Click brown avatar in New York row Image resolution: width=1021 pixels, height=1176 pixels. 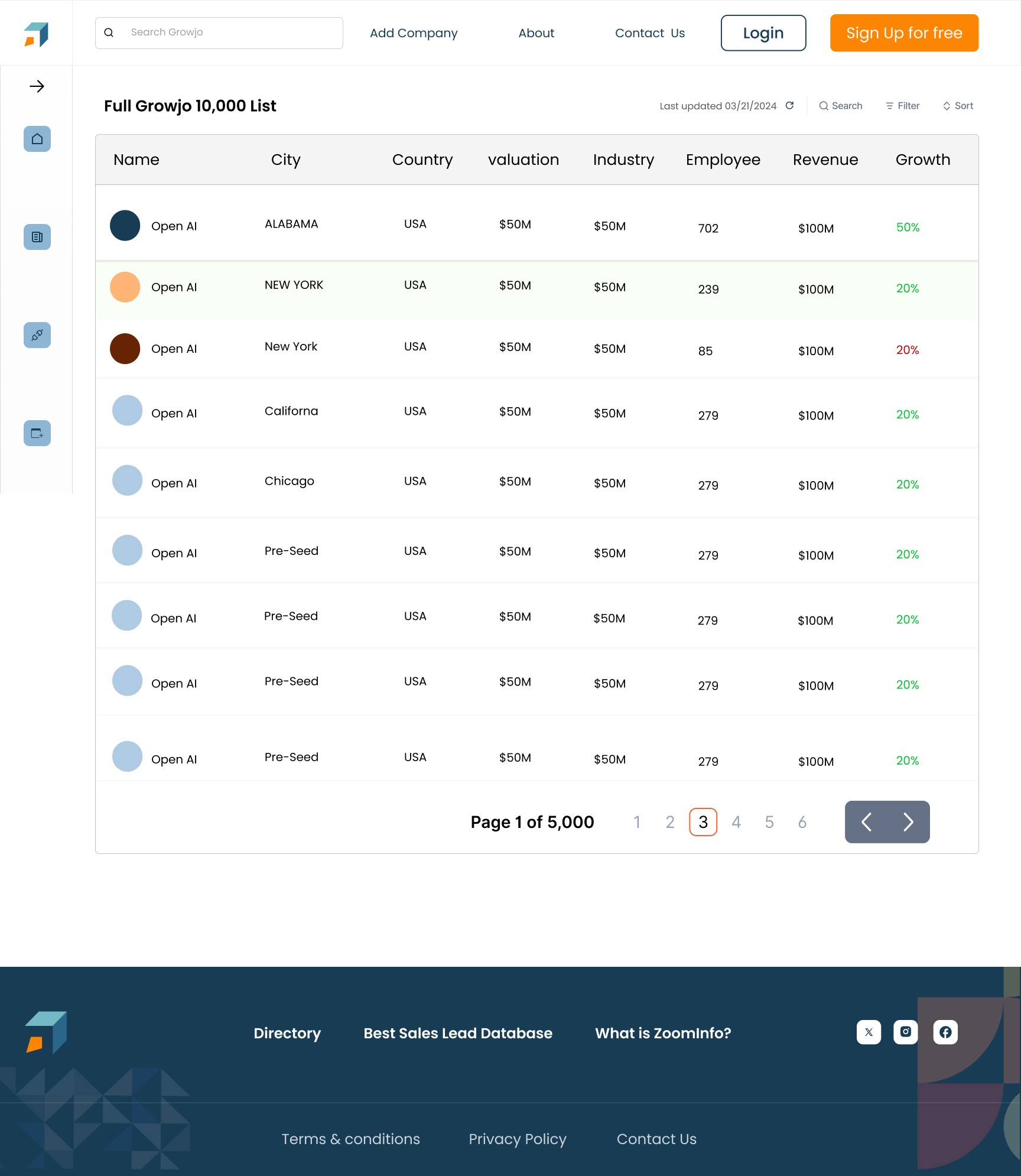click(125, 349)
